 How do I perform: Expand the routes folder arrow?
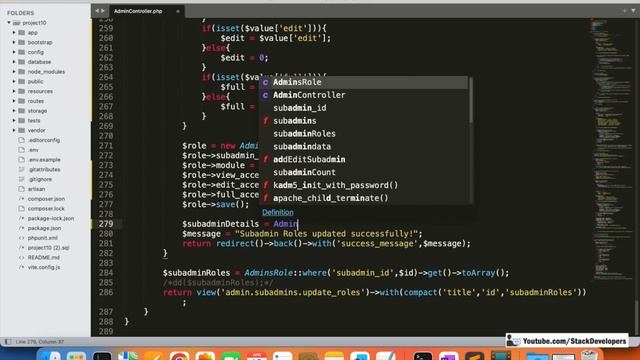pyautogui.click(x=14, y=101)
